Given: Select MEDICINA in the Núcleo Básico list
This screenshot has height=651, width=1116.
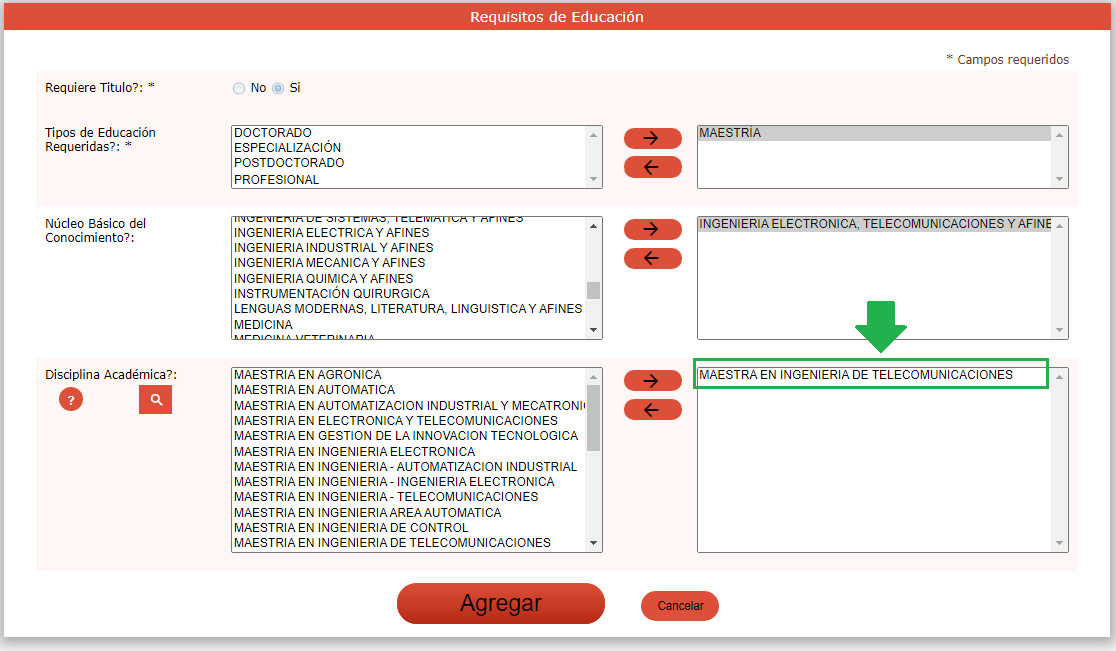Looking at the screenshot, I should (x=263, y=325).
